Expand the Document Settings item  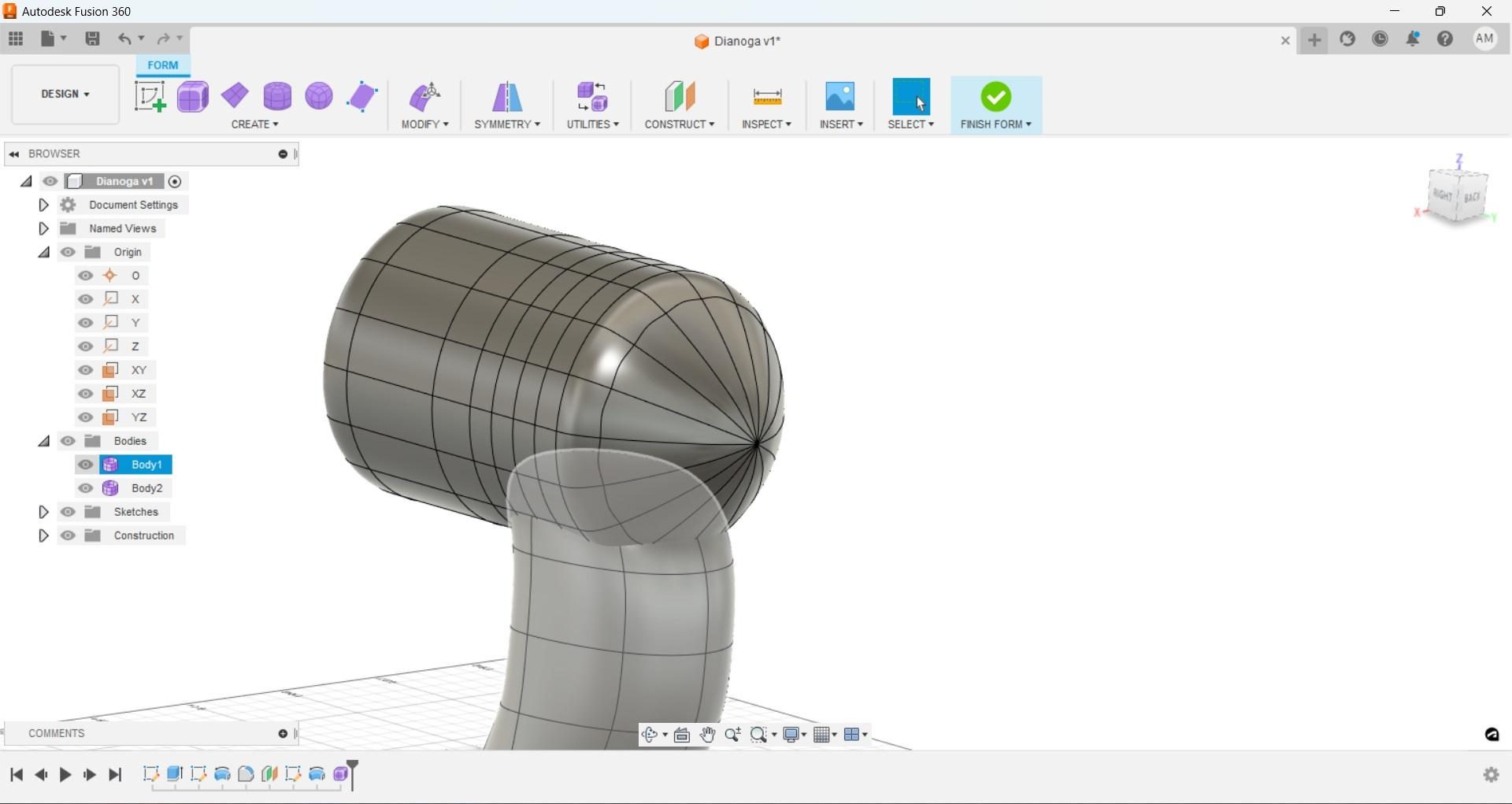(43, 205)
